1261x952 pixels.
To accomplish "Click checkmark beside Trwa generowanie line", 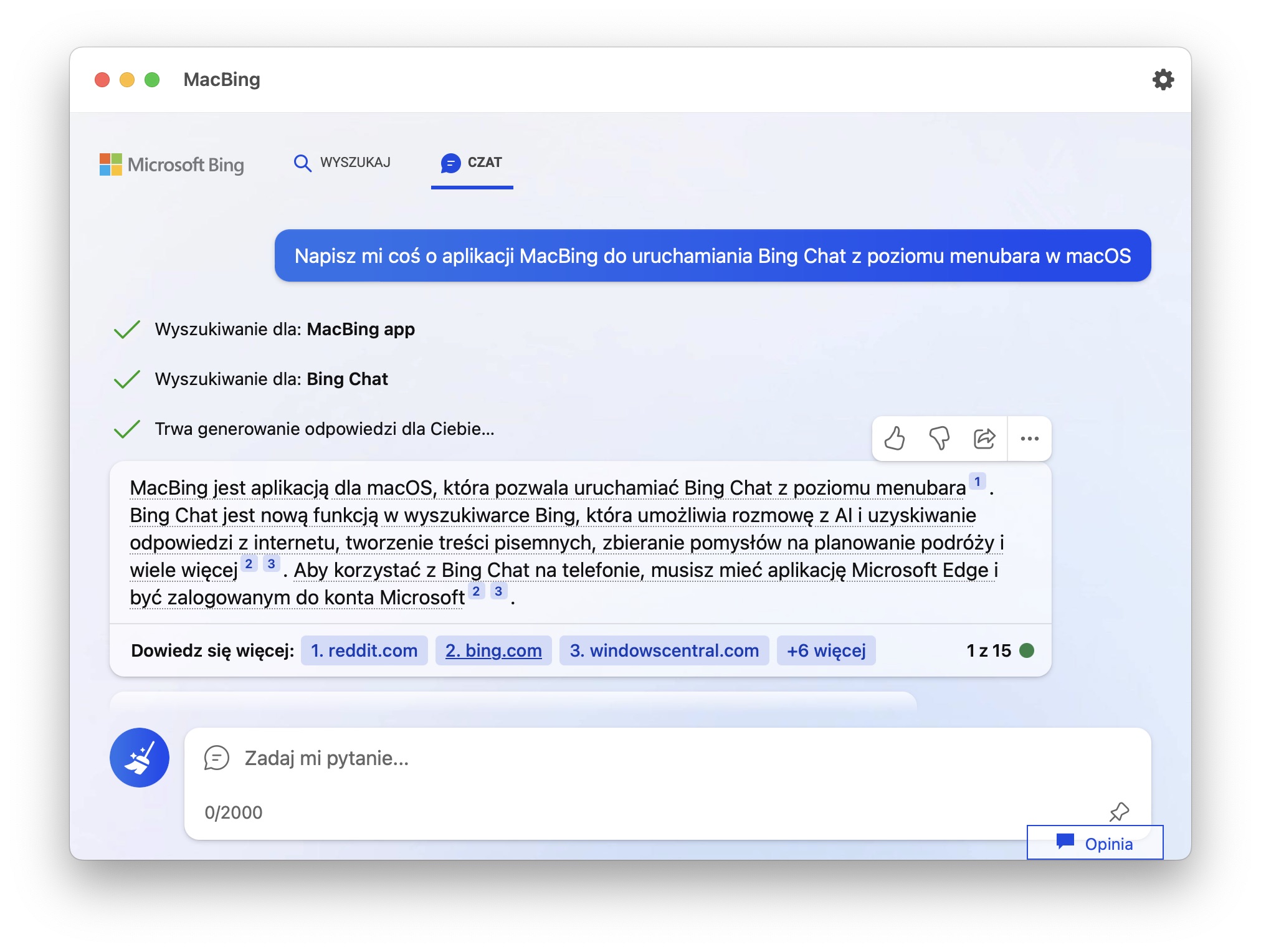I will [127, 429].
